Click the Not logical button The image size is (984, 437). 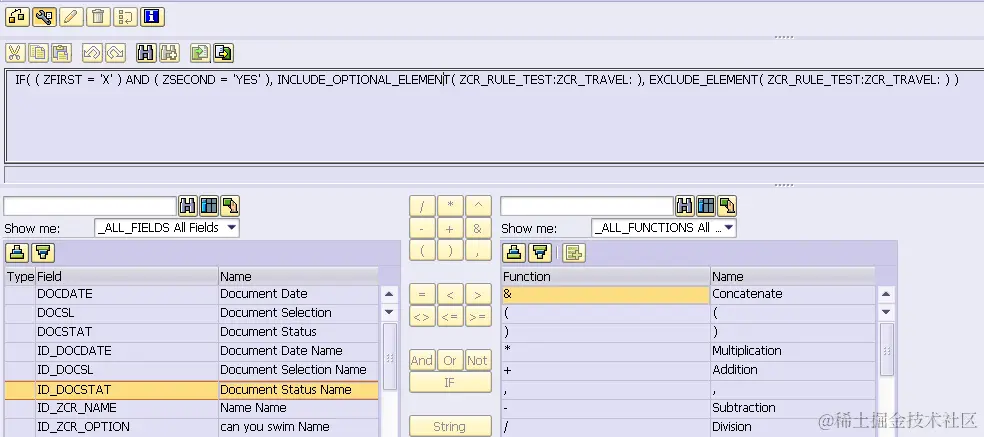pos(478,360)
